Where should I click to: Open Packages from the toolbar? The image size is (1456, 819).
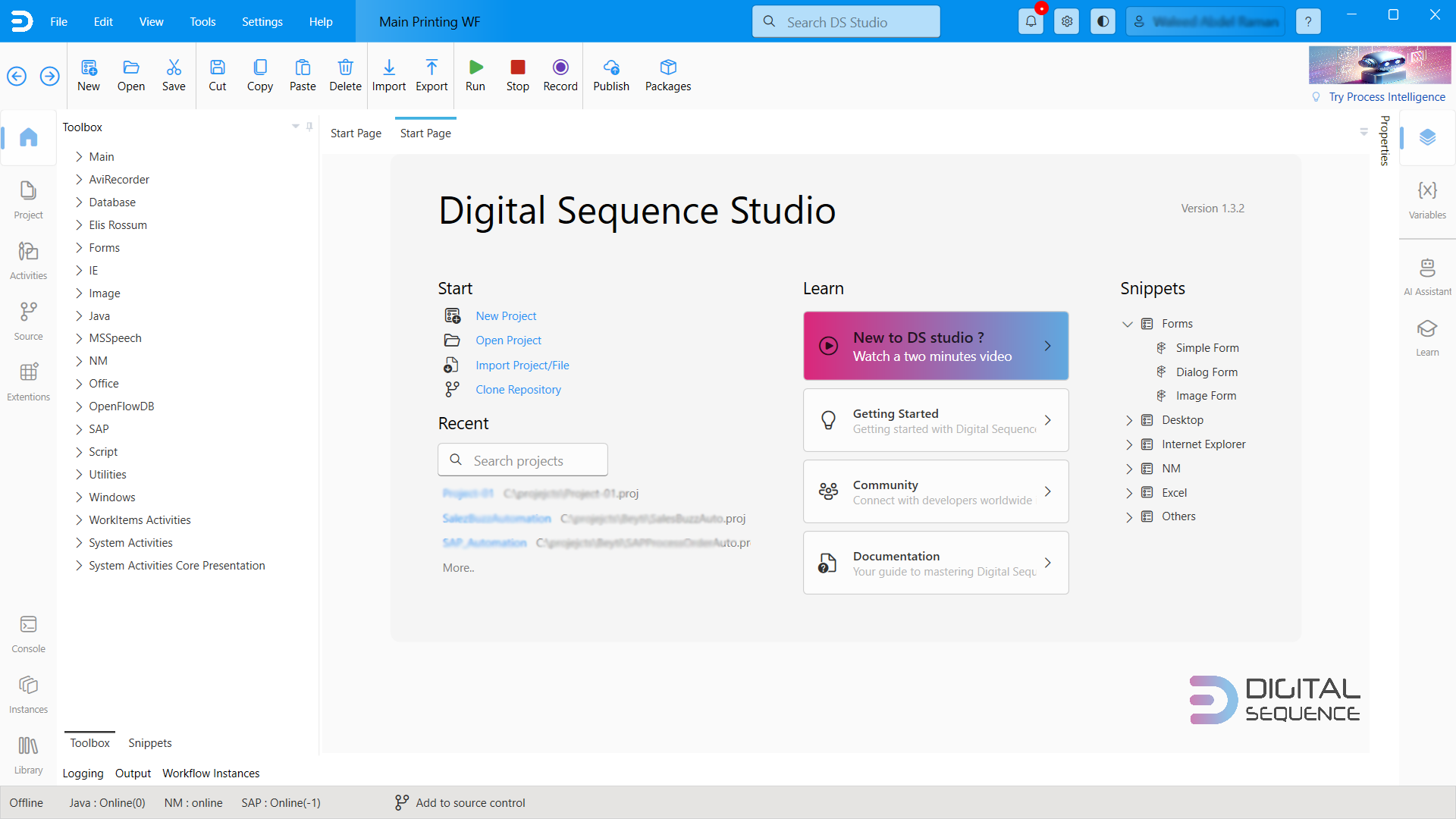668,75
